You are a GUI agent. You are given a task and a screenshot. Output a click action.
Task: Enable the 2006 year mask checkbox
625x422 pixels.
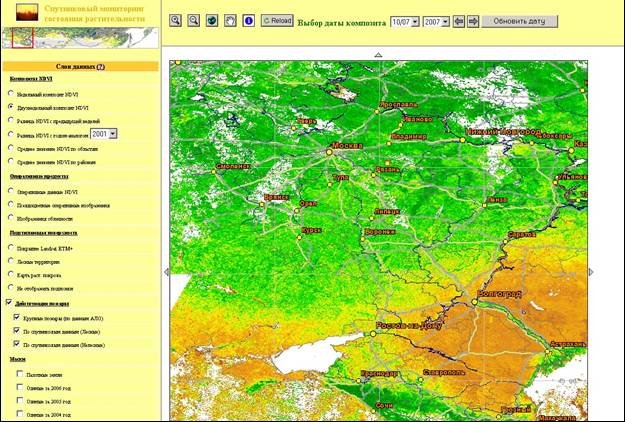(x=21, y=388)
